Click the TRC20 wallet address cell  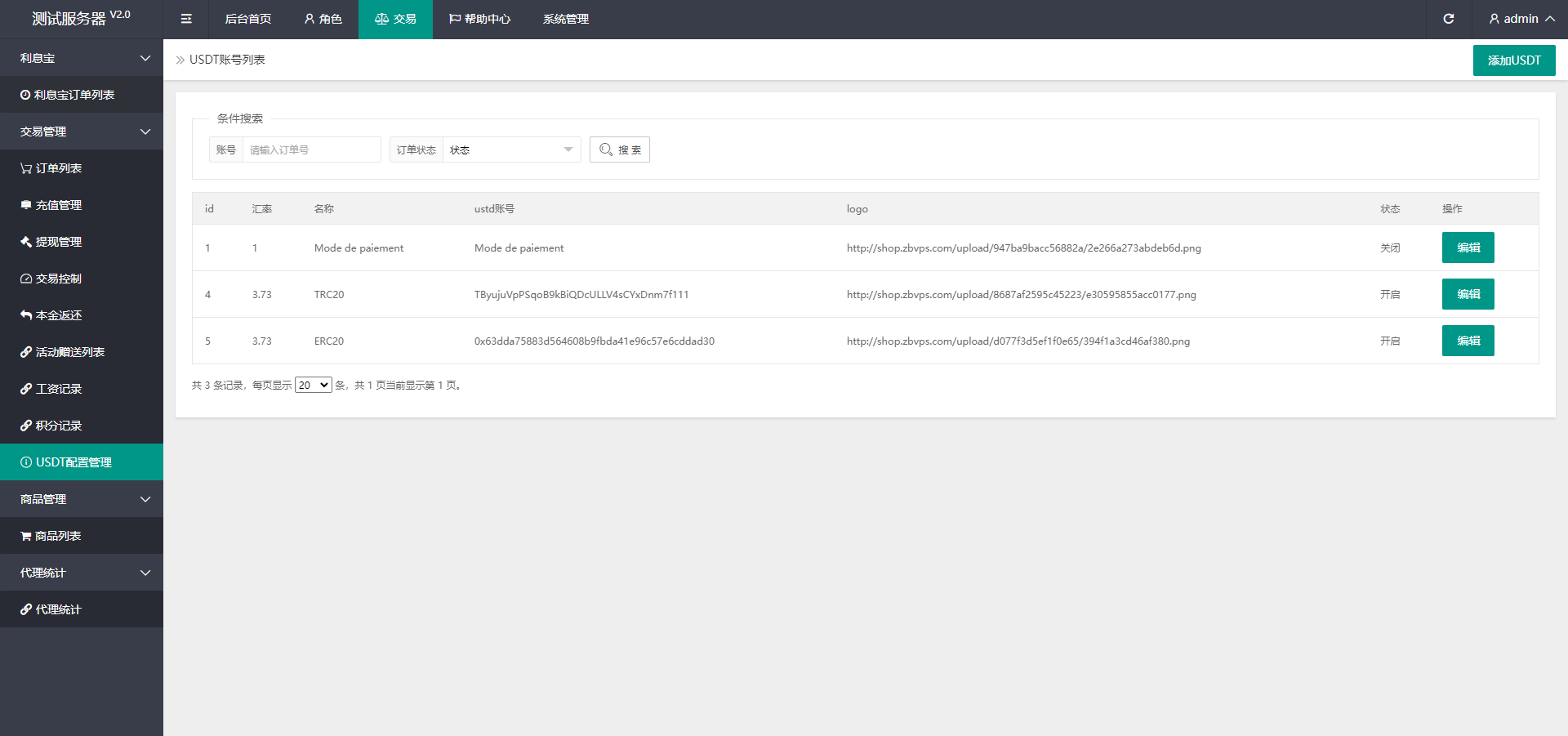[581, 295]
